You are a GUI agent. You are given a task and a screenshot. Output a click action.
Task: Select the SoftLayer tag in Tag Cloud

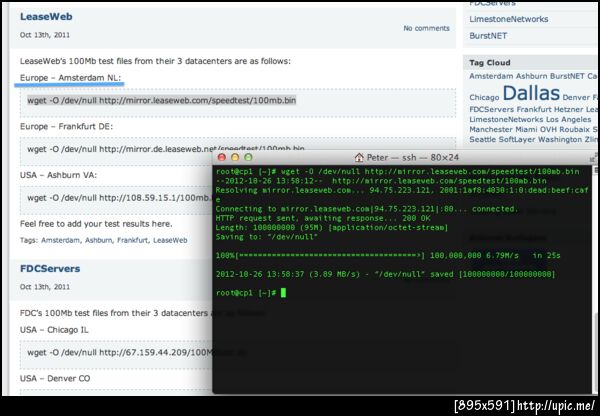pos(517,139)
